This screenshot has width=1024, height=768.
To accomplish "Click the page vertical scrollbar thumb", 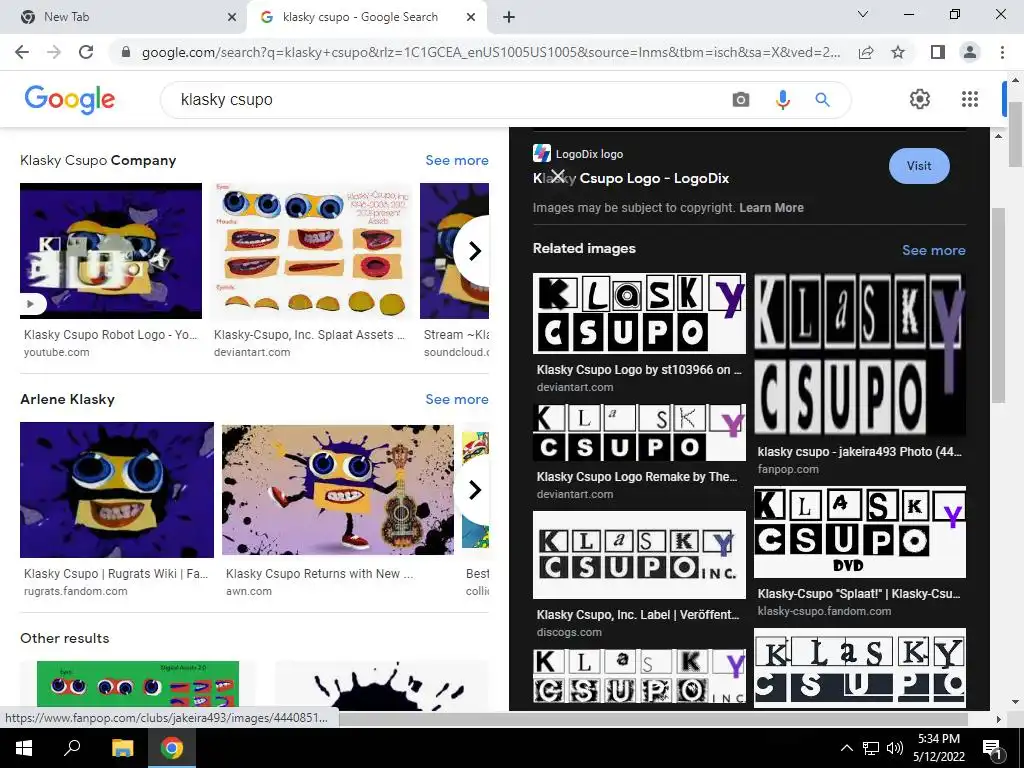I will [x=1016, y=135].
